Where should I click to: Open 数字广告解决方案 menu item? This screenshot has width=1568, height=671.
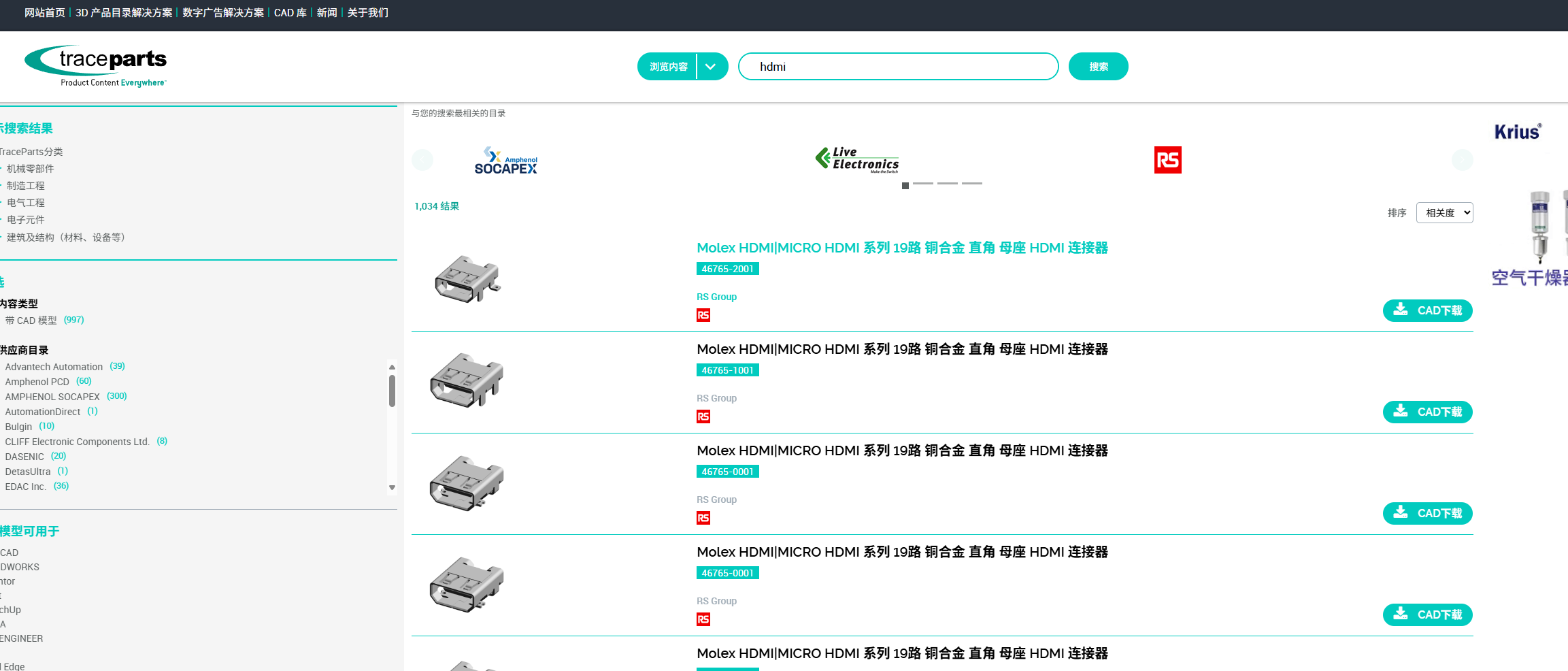[223, 13]
